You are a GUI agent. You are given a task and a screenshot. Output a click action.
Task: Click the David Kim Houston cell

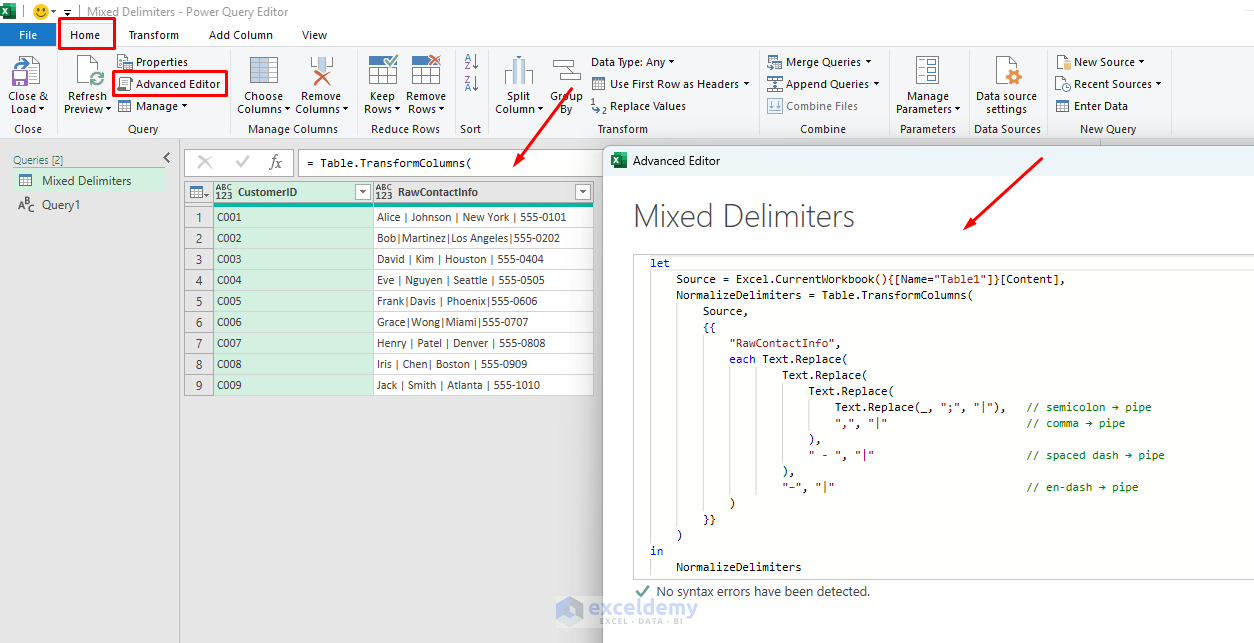point(483,259)
